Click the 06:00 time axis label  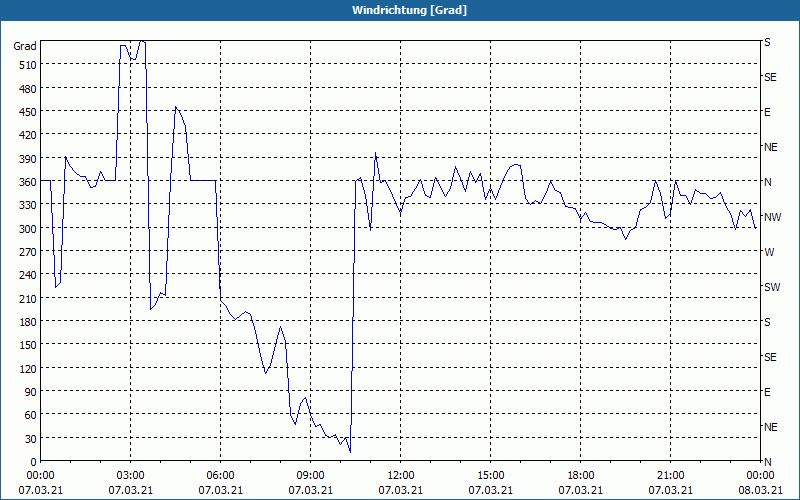point(220,475)
